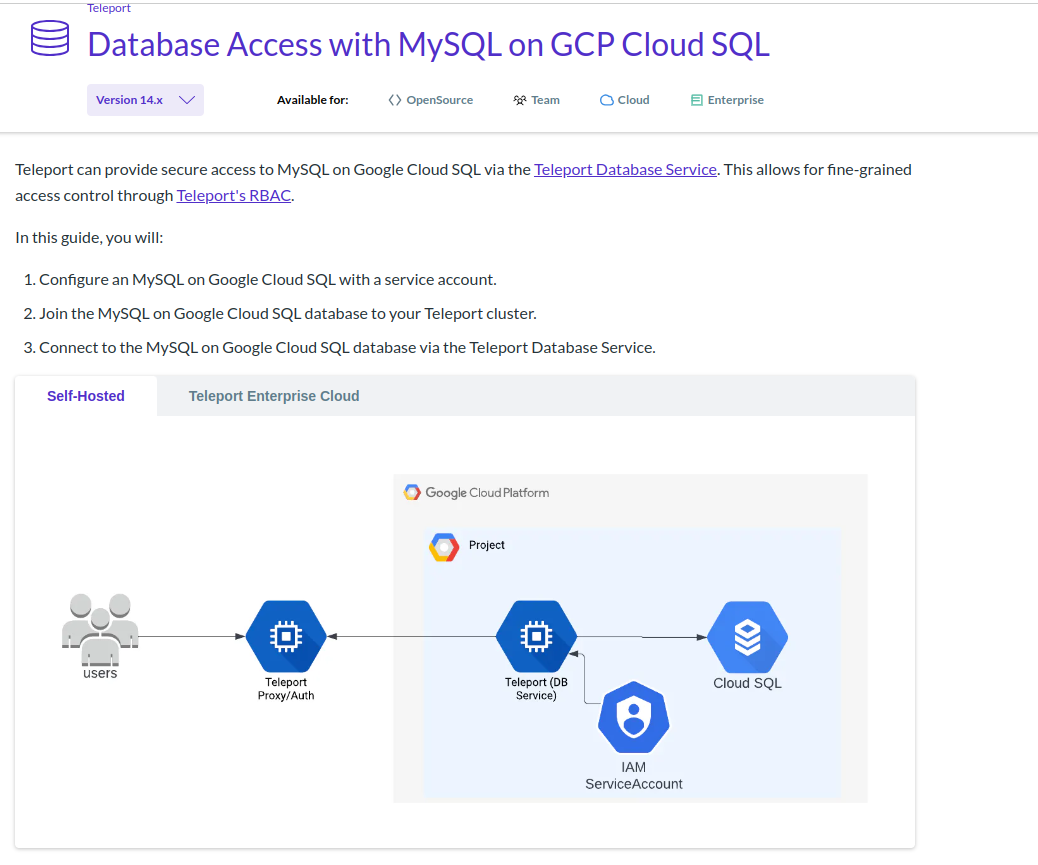Click the IAM ServiceAccount shield icon
Image resolution: width=1038 pixels, height=865 pixels.
tap(634, 717)
